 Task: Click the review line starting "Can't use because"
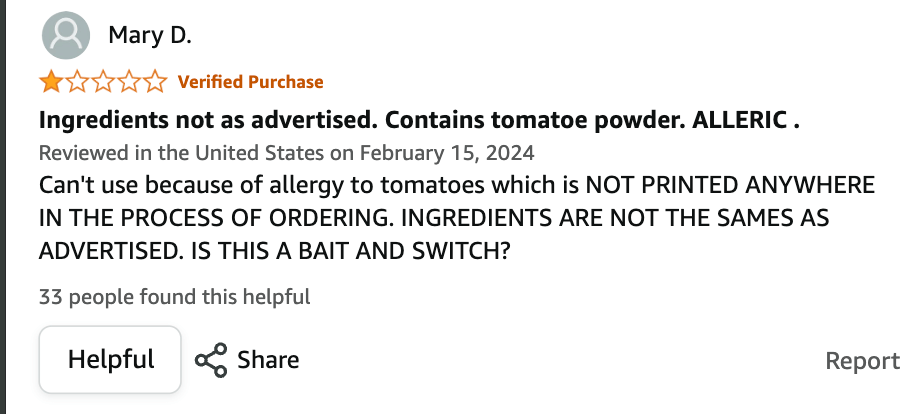click(x=457, y=187)
